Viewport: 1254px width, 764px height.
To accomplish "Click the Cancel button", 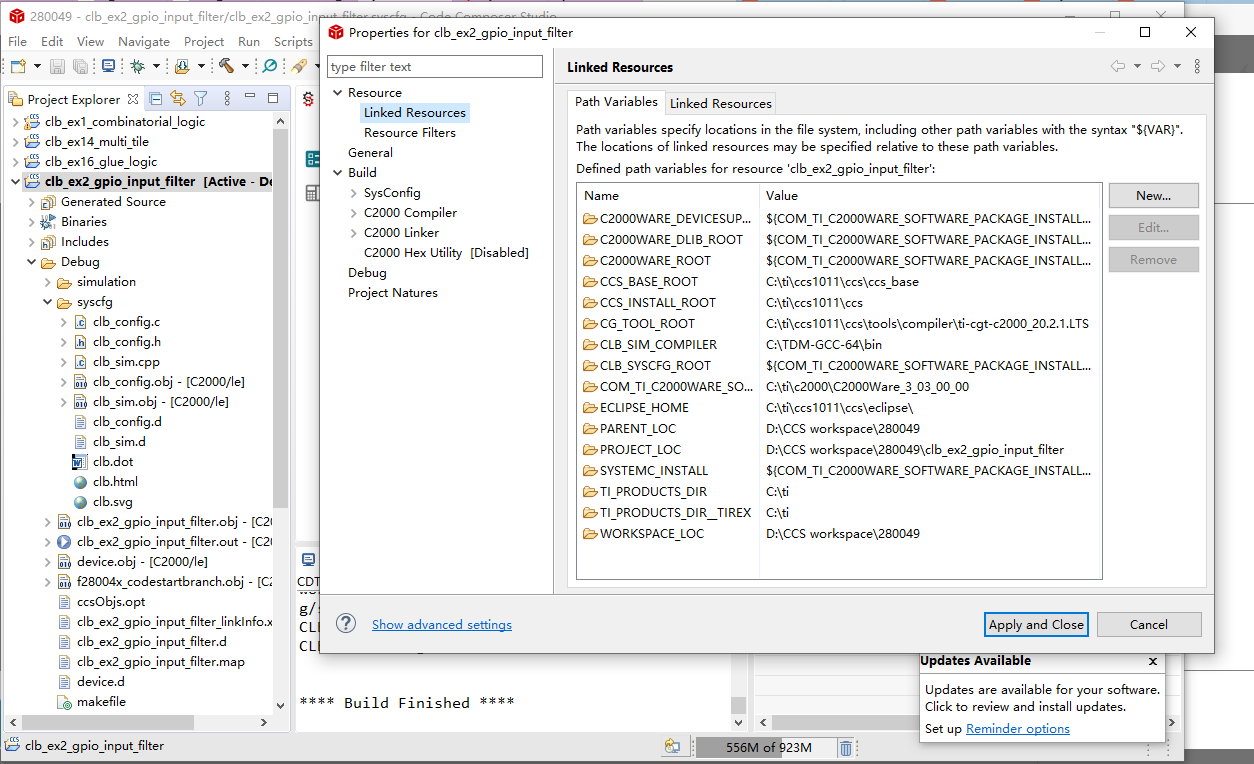I will tap(1148, 624).
